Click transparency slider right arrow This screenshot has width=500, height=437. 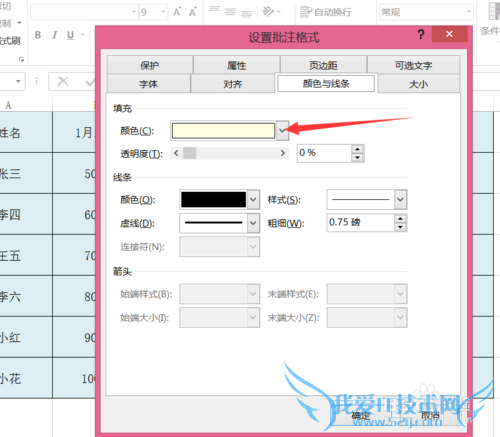click(x=283, y=153)
